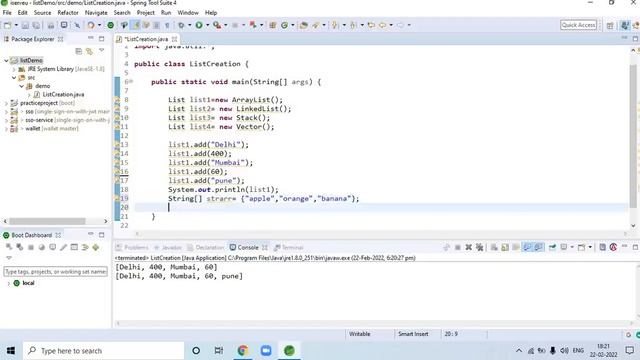This screenshot has height=360, width=640.
Task: Collapse the src folder node
Action: pyautogui.click(x=14, y=78)
